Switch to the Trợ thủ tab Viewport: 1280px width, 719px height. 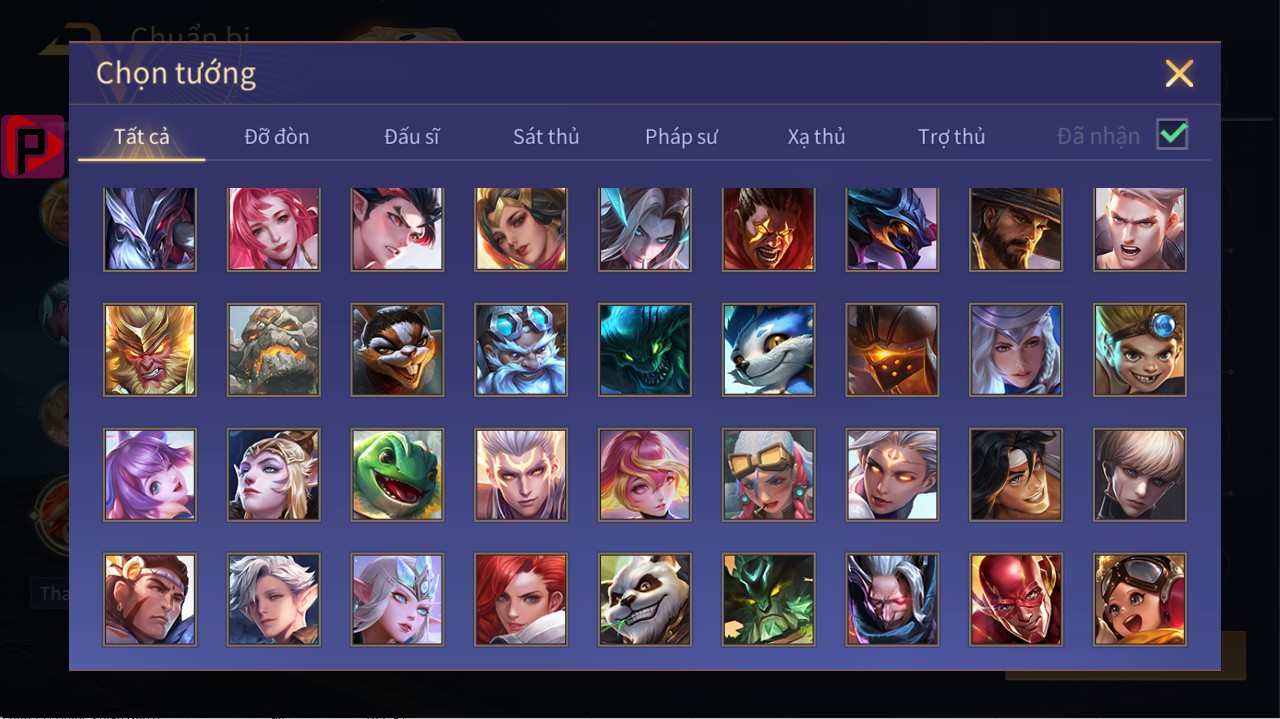point(952,136)
